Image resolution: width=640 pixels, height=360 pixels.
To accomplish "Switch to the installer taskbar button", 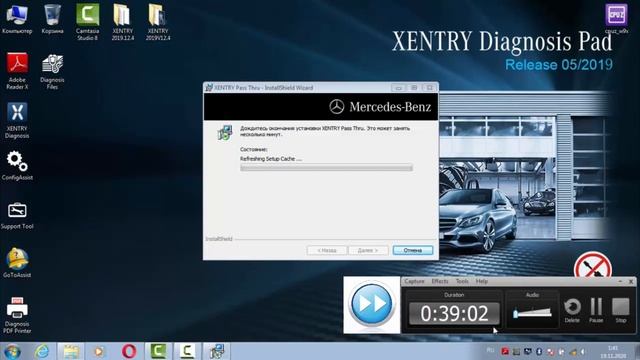I will click(217, 351).
